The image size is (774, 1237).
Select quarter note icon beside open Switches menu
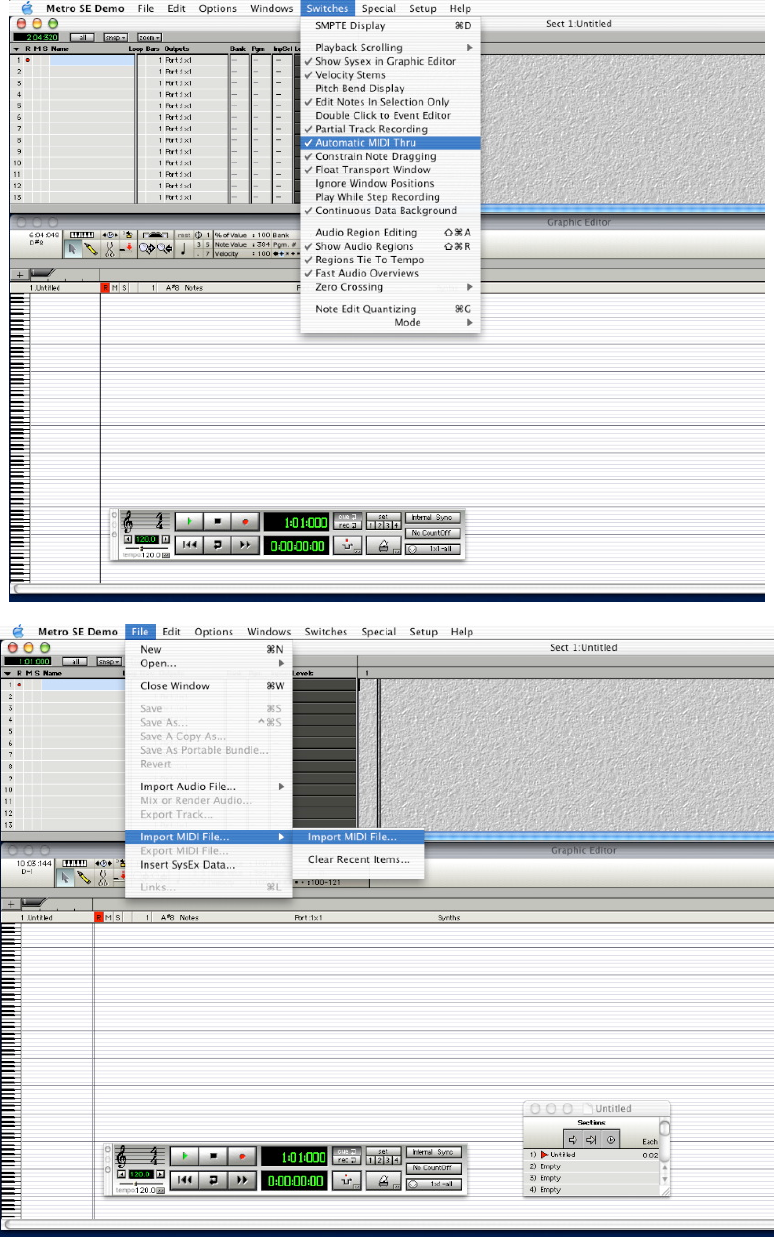[x=183, y=249]
